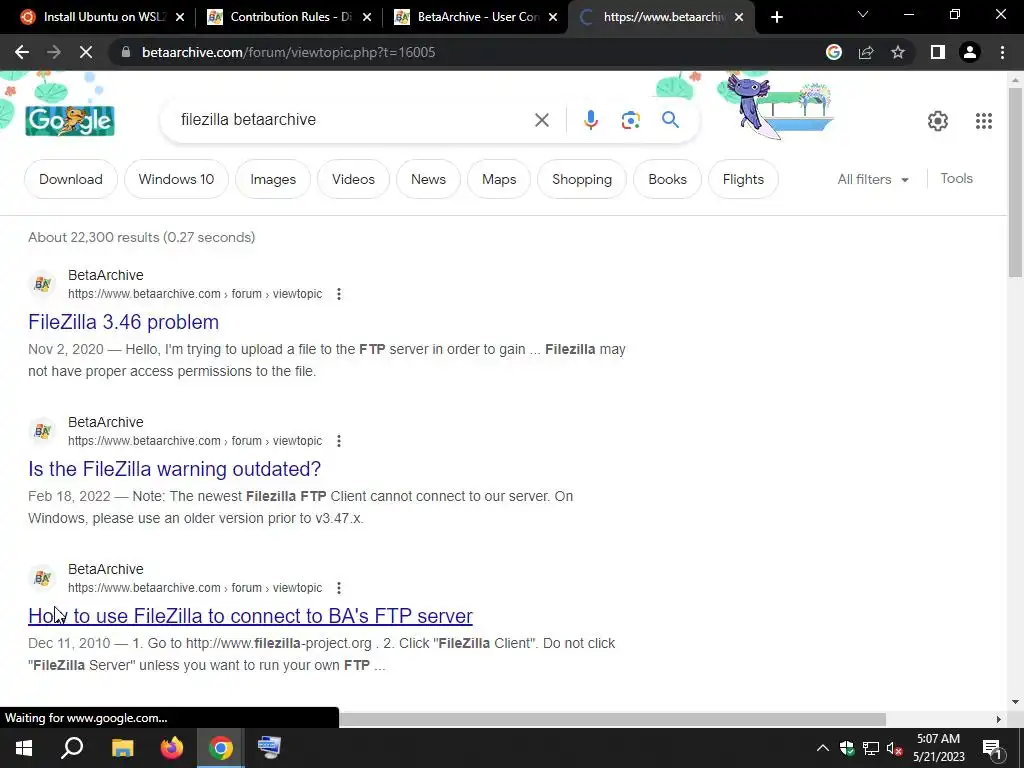This screenshot has height=768, width=1024.
Task: Close the Contribution Rules tab
Action: (367, 17)
